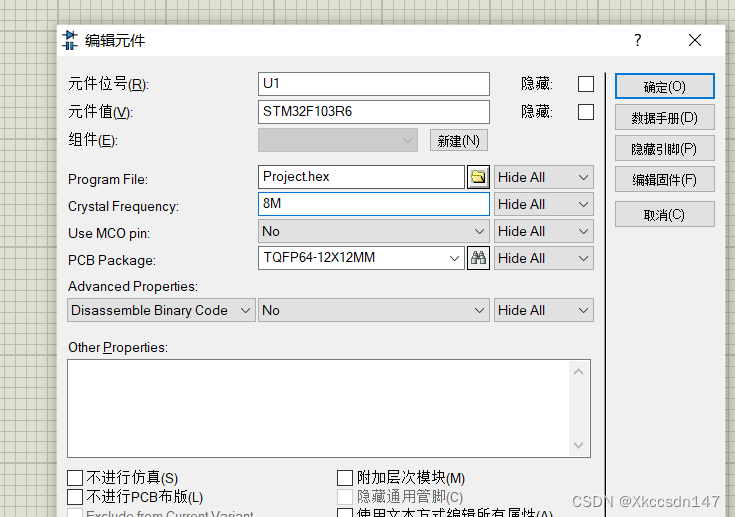Expand the Use MCO pin No dropdown

tap(374, 231)
